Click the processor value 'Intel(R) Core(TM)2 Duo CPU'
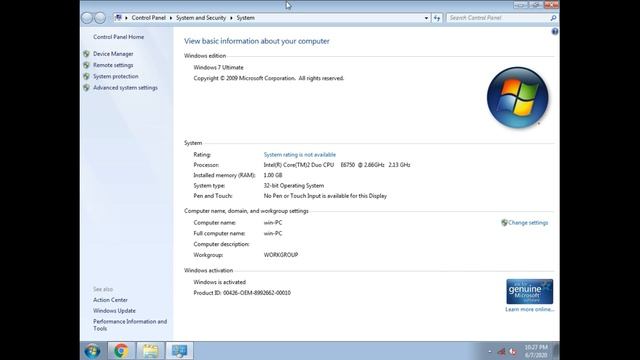Image resolution: width=640 pixels, height=360 pixels. (x=299, y=165)
